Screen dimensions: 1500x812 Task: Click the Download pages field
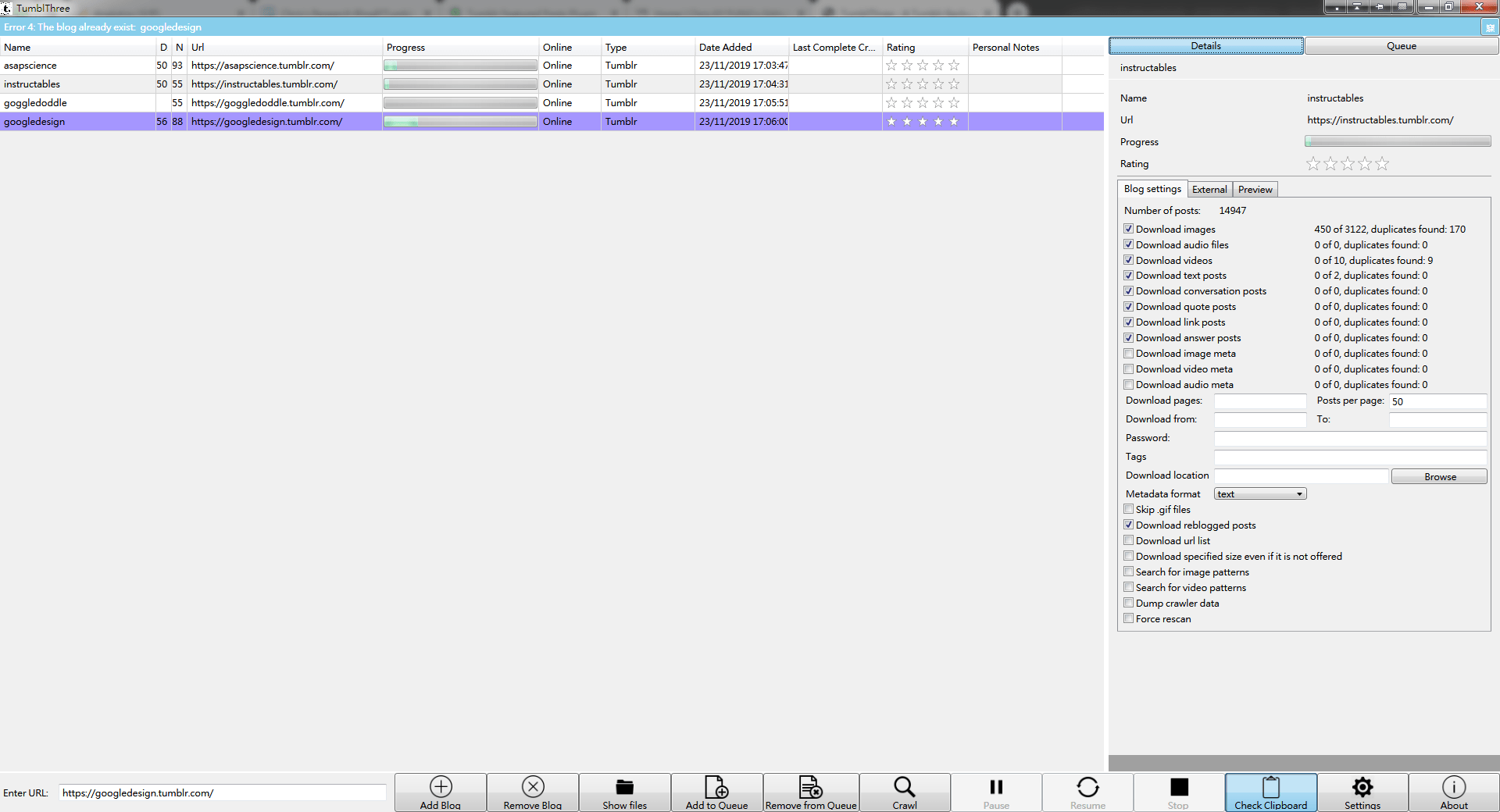pyautogui.click(x=1260, y=401)
